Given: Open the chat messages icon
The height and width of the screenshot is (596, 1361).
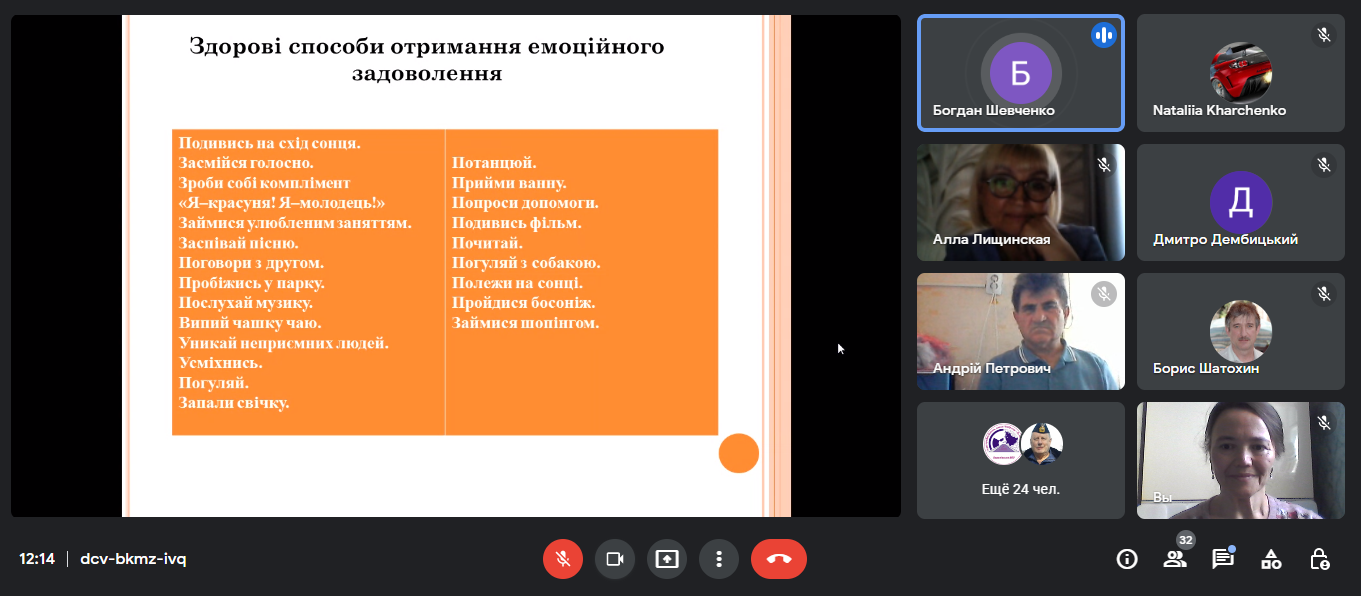Looking at the screenshot, I should tap(1222, 559).
